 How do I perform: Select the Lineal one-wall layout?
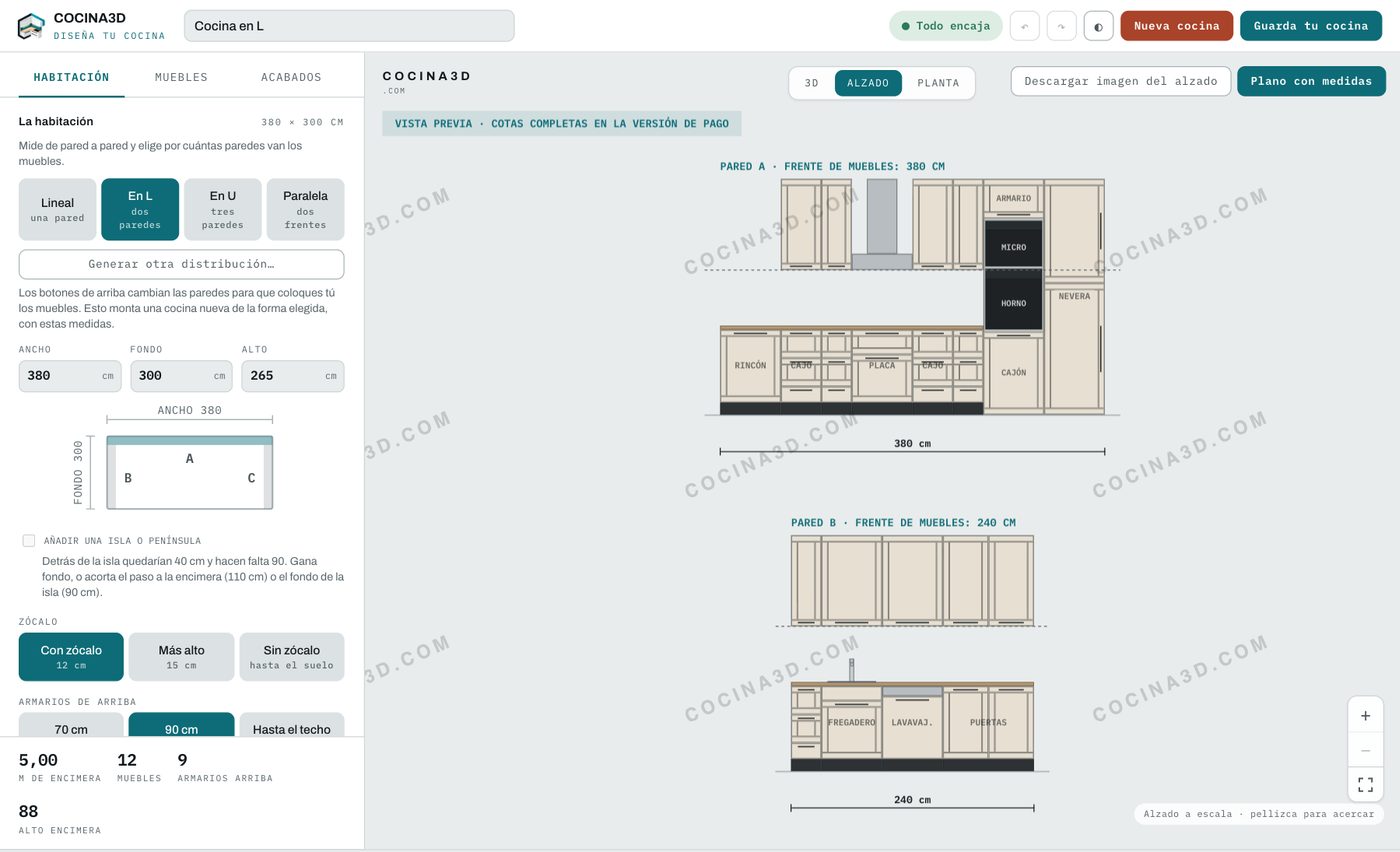pyautogui.click(x=57, y=209)
